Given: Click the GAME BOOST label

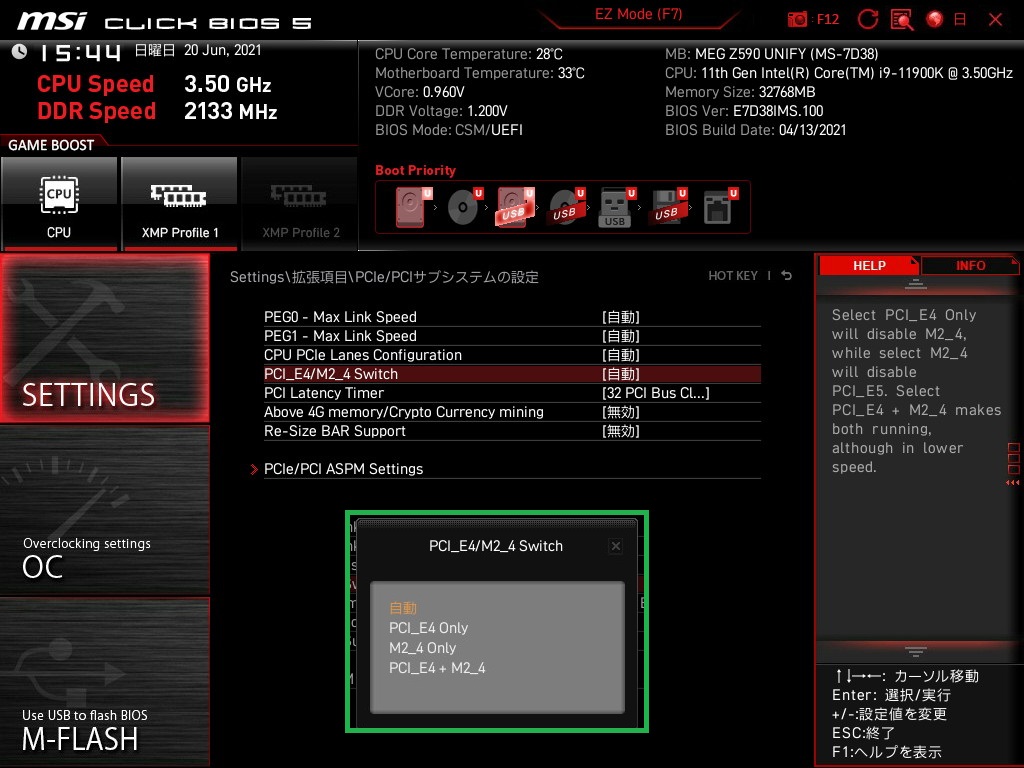Looking at the screenshot, I should pyautogui.click(x=51, y=145).
